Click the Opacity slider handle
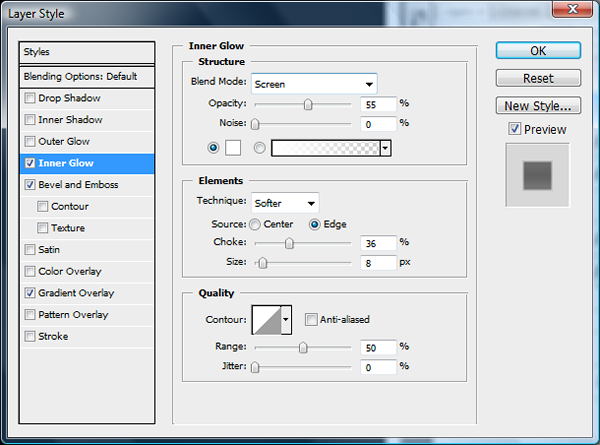Image resolution: width=600 pixels, height=445 pixels. 308,103
